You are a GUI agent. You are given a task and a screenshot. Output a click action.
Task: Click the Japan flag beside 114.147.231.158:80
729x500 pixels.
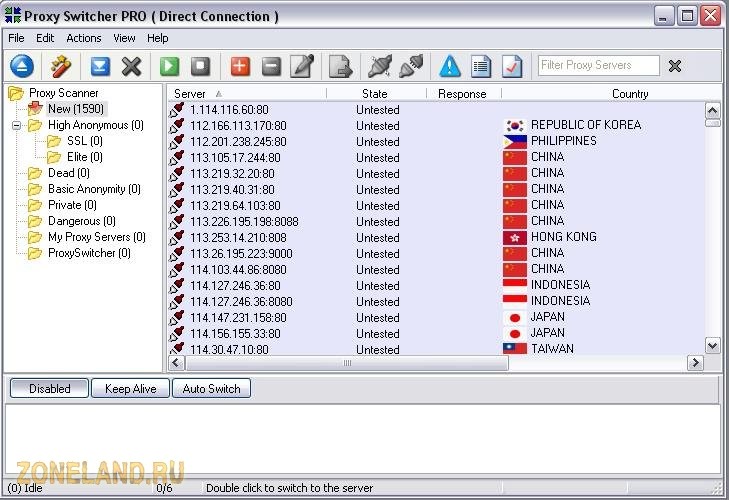coord(515,317)
